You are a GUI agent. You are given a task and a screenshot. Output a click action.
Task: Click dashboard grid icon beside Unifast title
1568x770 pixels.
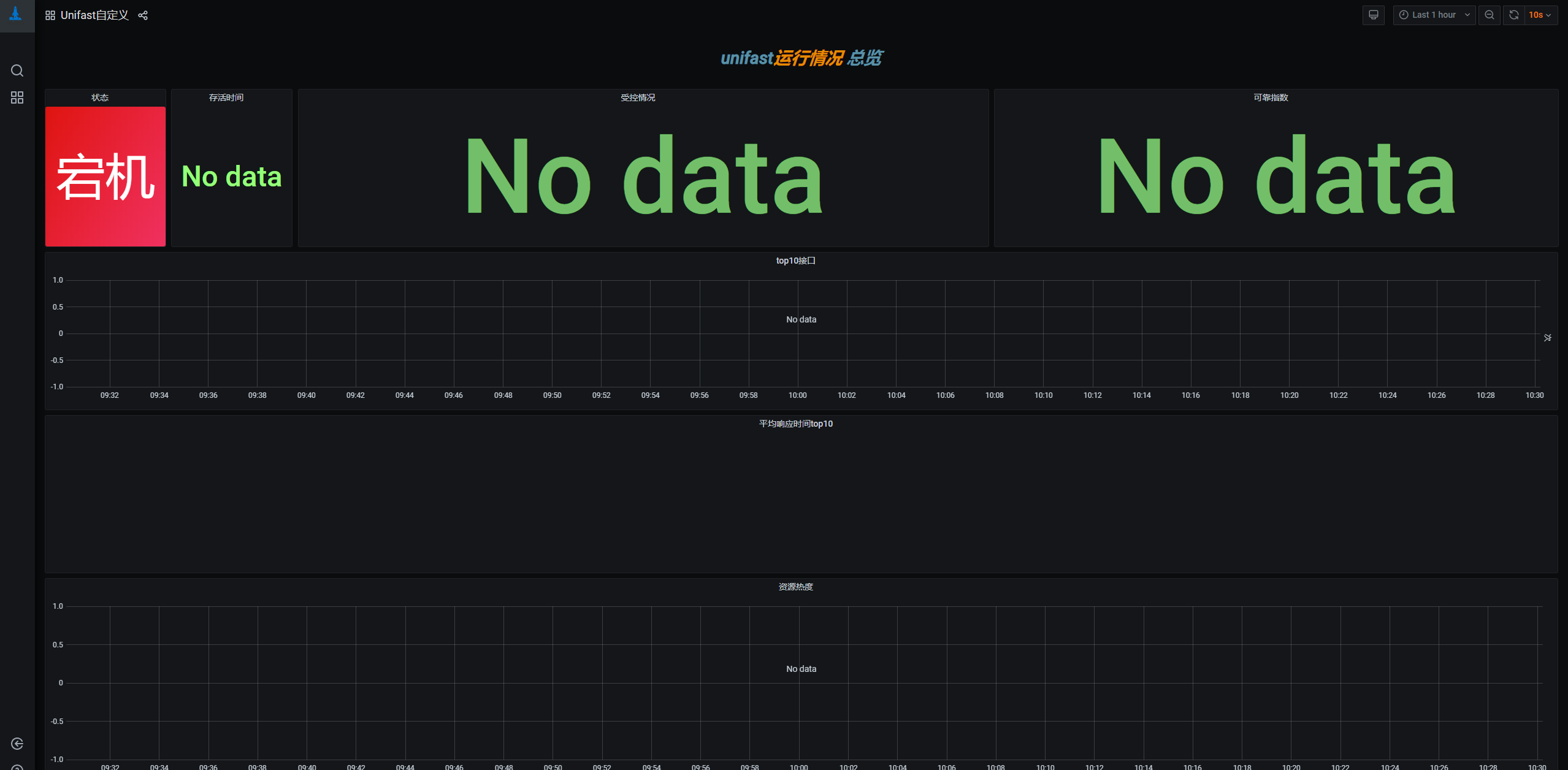[x=50, y=15]
